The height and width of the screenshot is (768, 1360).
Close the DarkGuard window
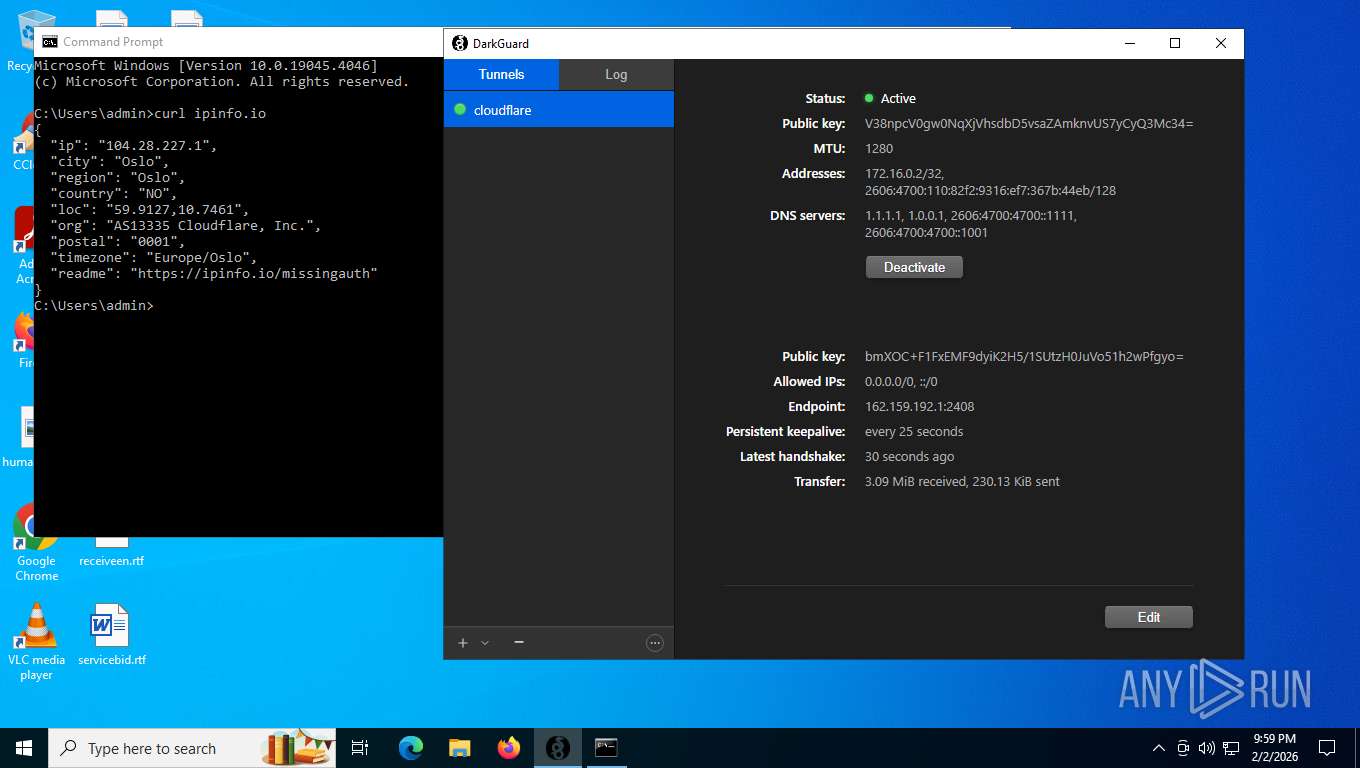[x=1221, y=43]
